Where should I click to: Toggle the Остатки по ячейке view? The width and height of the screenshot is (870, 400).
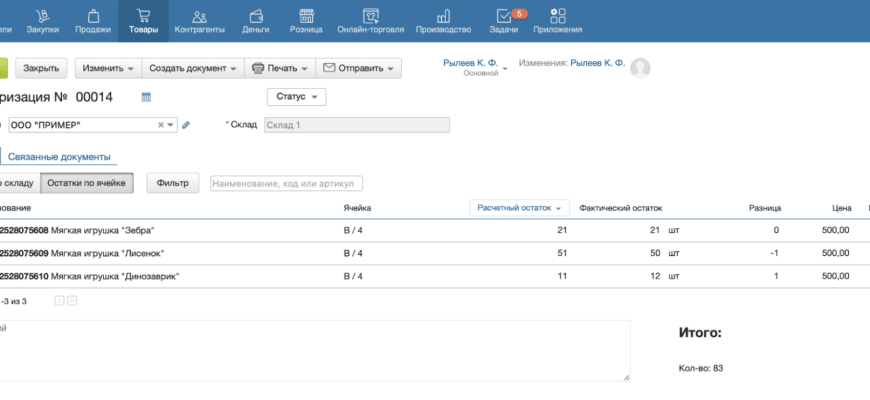pos(89,183)
